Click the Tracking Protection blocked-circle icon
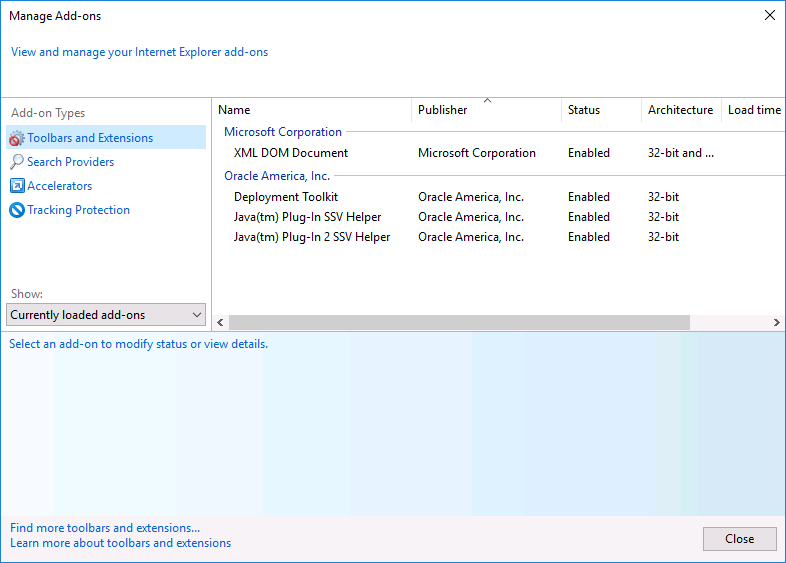The width and height of the screenshot is (786, 563). [17, 210]
